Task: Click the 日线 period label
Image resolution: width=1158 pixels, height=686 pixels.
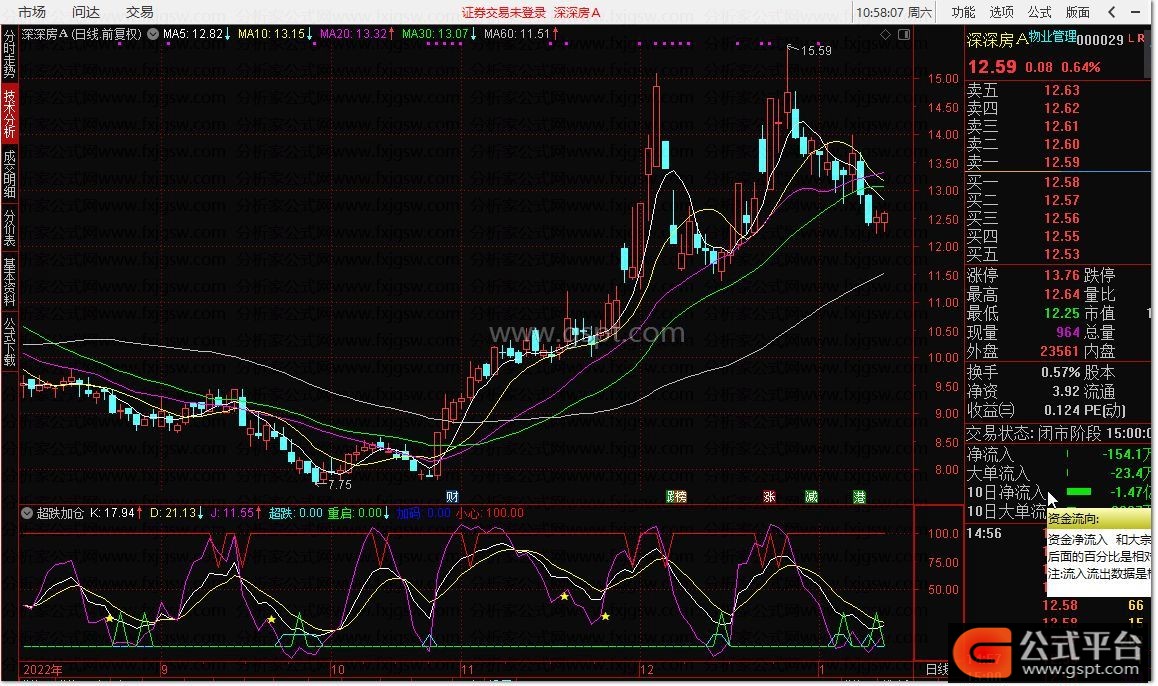Action: 938,669
